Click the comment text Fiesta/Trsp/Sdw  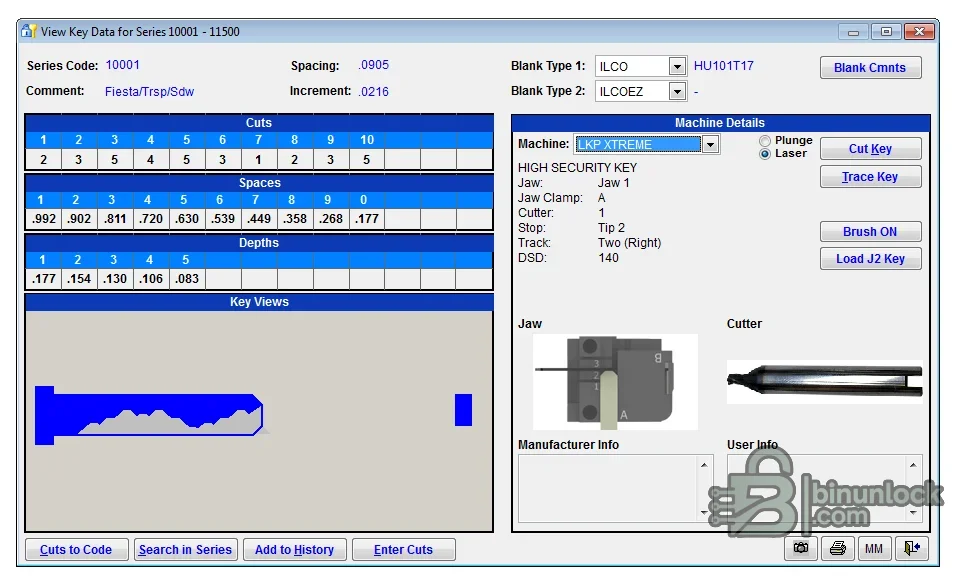(149, 91)
